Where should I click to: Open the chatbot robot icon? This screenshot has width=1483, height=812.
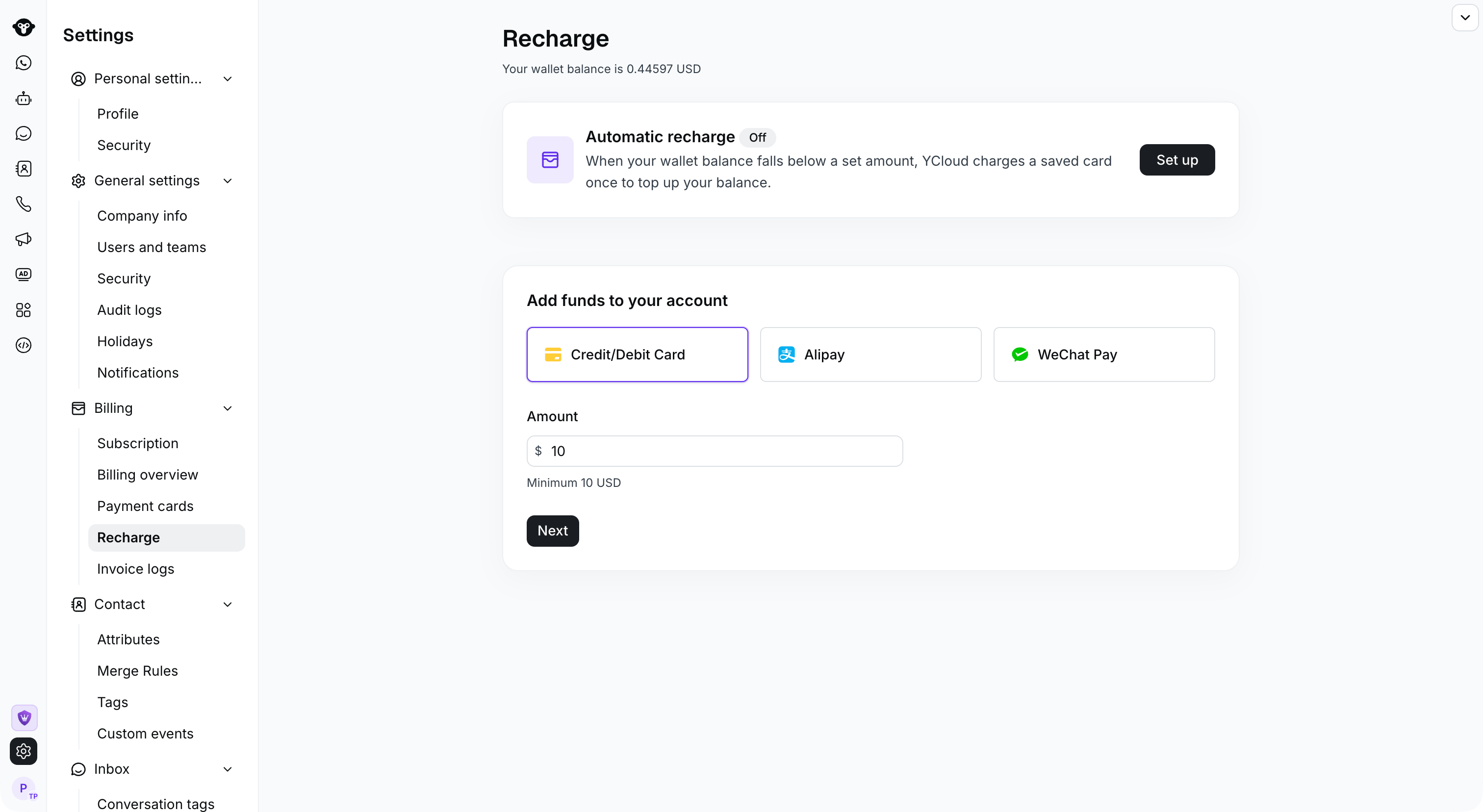pos(24,99)
